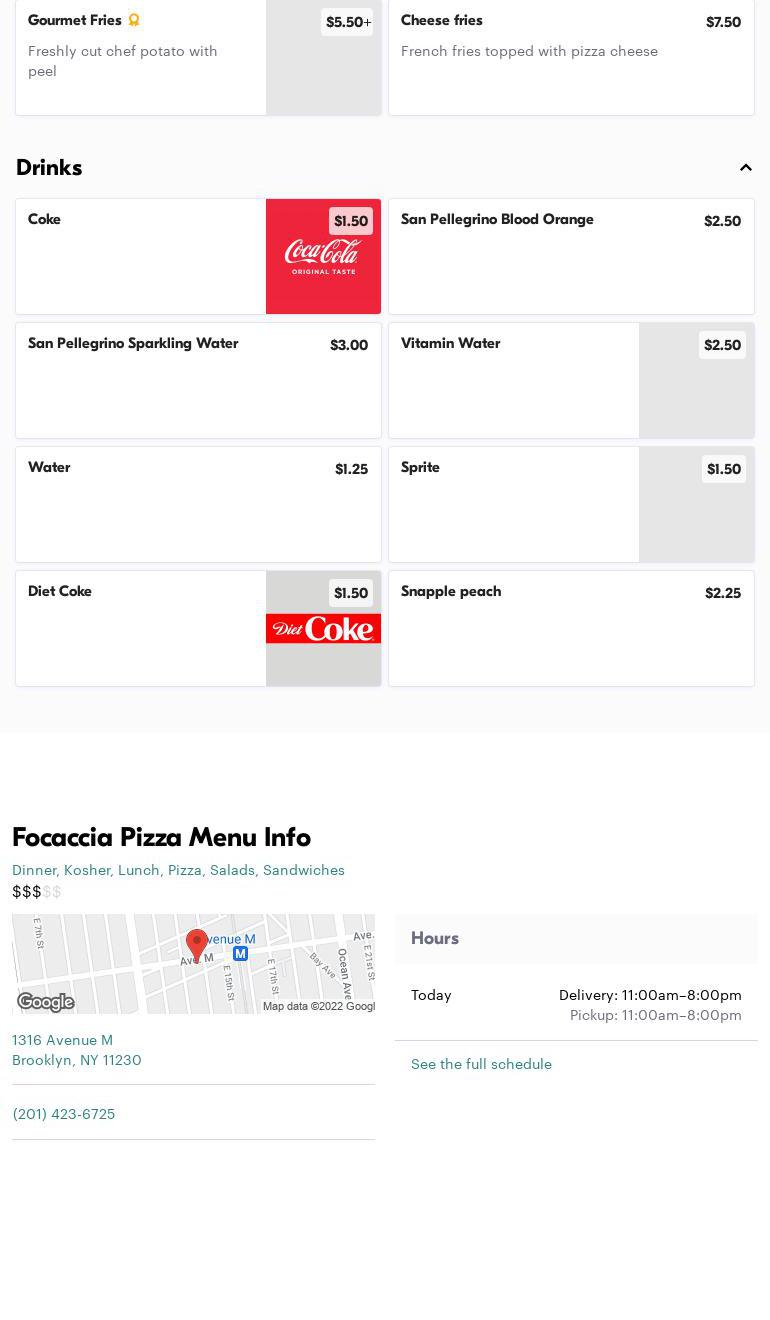Click the Pizza cuisine link
The width and height of the screenshot is (770, 1320).
tap(185, 870)
